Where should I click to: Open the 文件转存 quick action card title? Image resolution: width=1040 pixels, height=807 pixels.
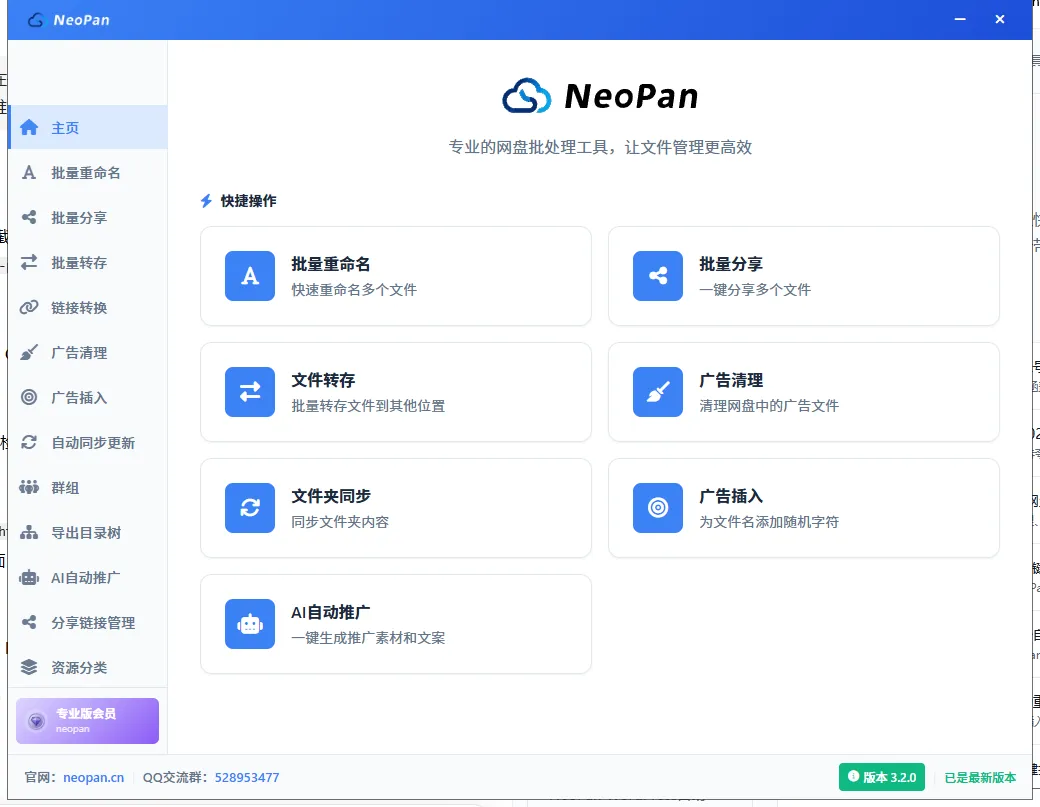pos(323,380)
